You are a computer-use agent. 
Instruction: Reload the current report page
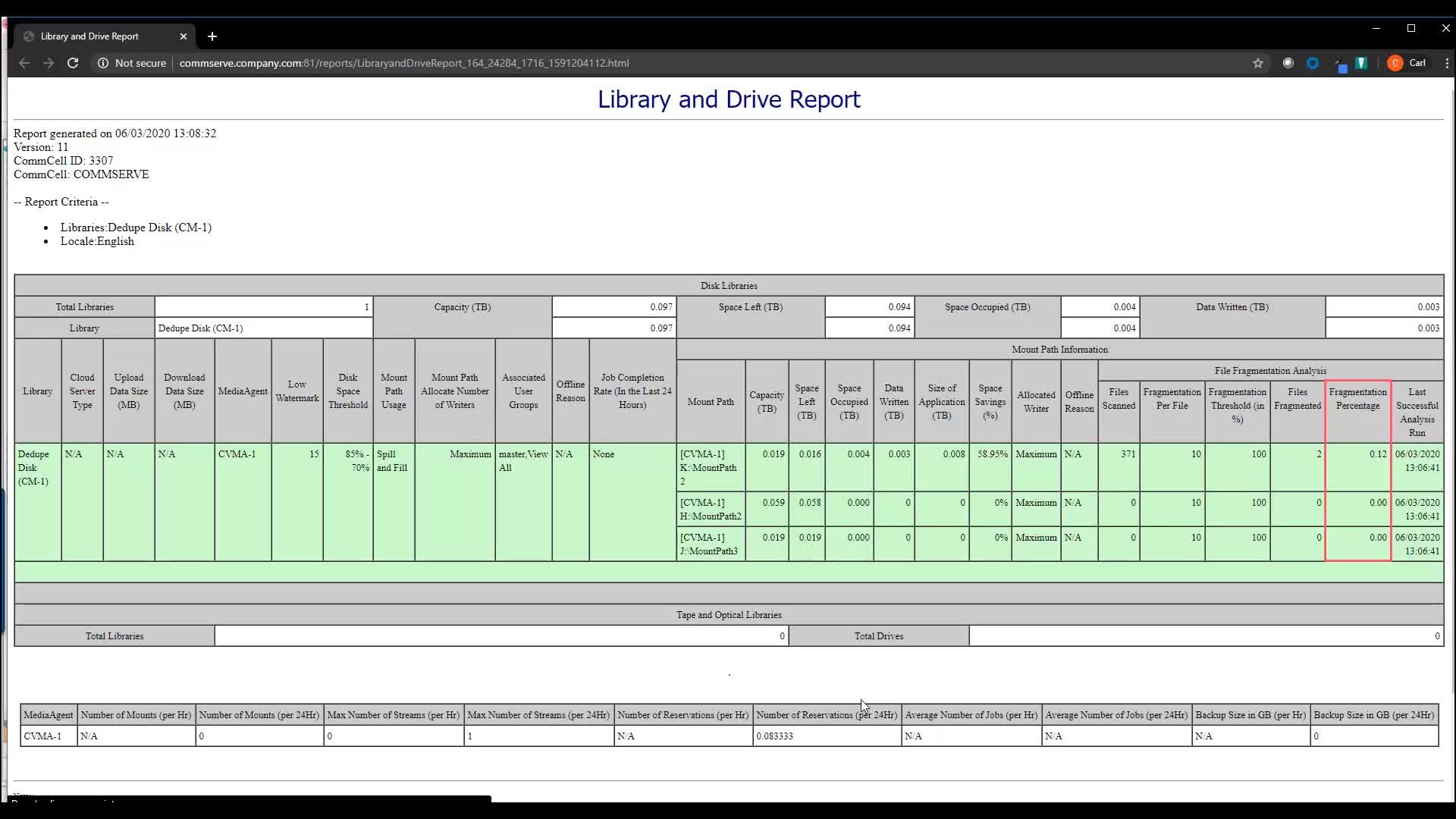[x=73, y=63]
